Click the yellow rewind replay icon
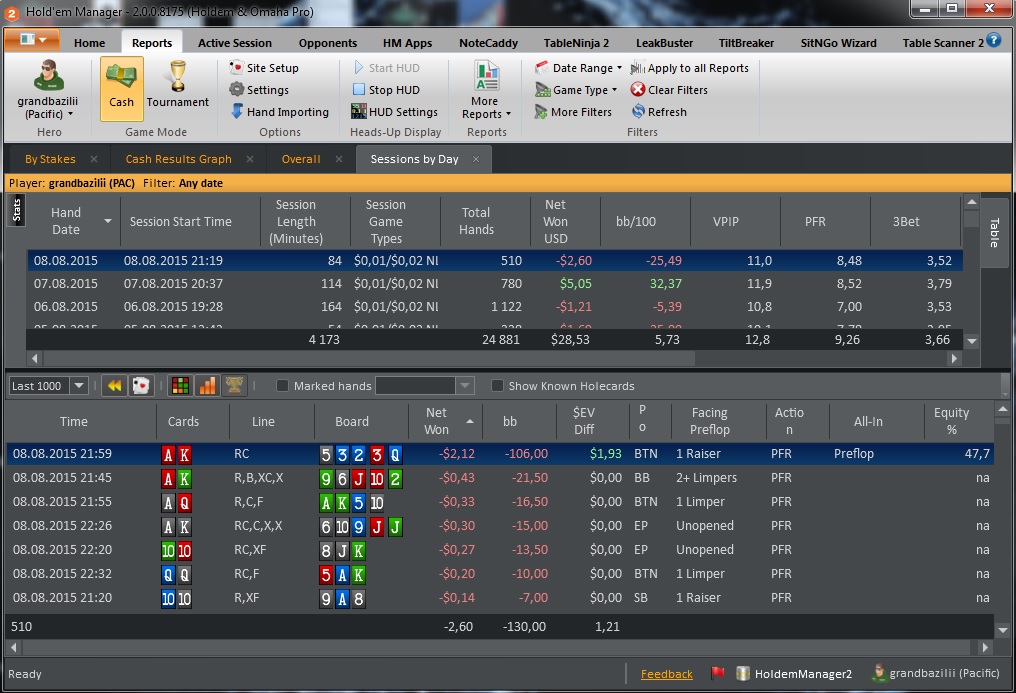 (x=114, y=386)
